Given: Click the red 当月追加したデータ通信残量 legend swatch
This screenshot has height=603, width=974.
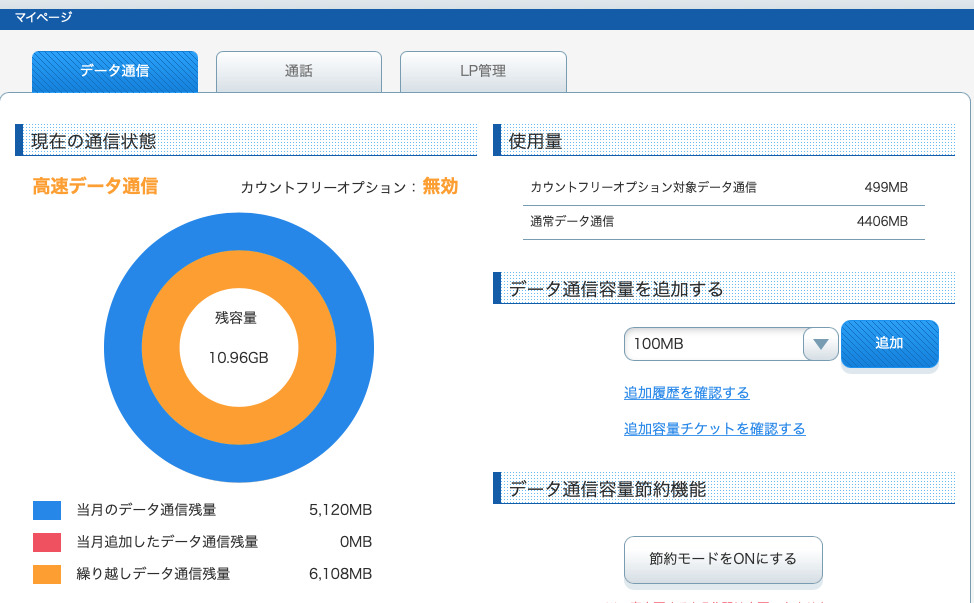Looking at the screenshot, I should coord(47,542).
